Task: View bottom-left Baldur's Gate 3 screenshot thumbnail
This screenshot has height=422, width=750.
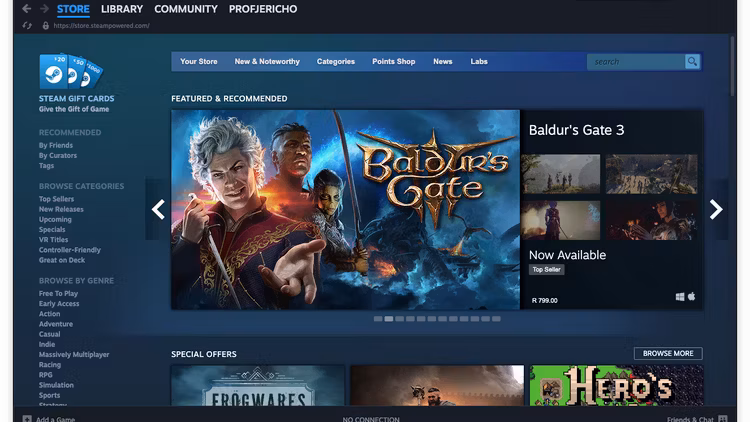Action: tap(561, 220)
